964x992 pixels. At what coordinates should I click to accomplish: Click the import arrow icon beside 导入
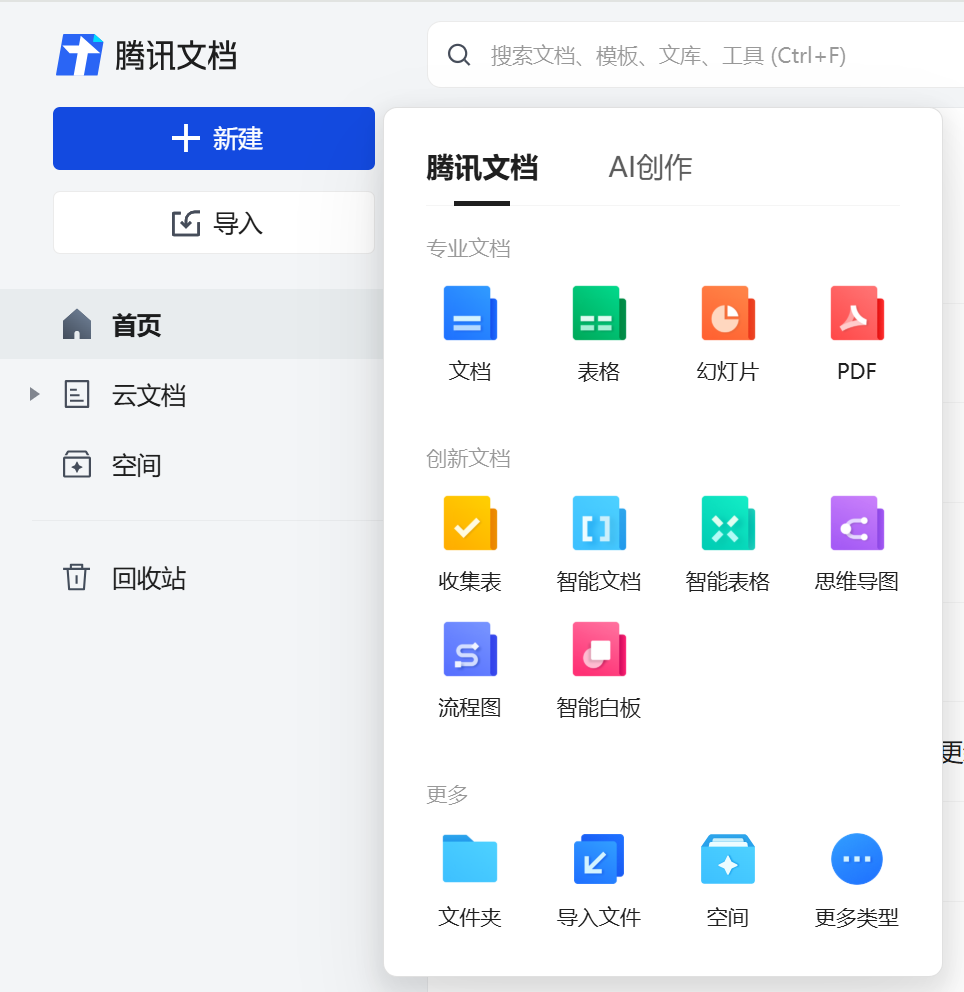[x=186, y=223]
